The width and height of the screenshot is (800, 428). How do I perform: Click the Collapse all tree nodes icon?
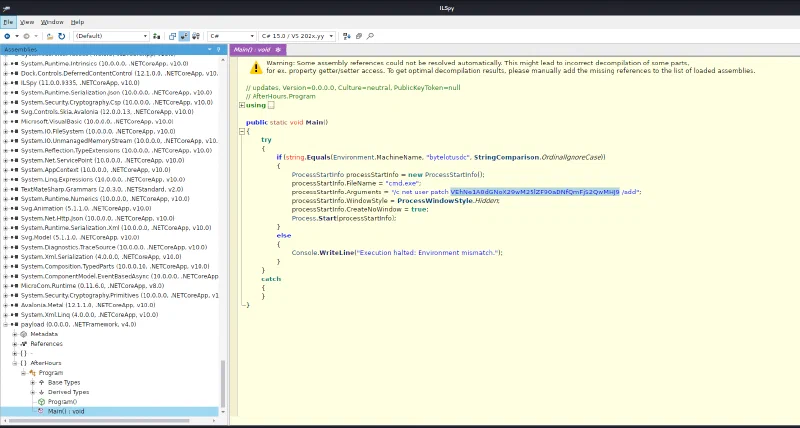359,36
